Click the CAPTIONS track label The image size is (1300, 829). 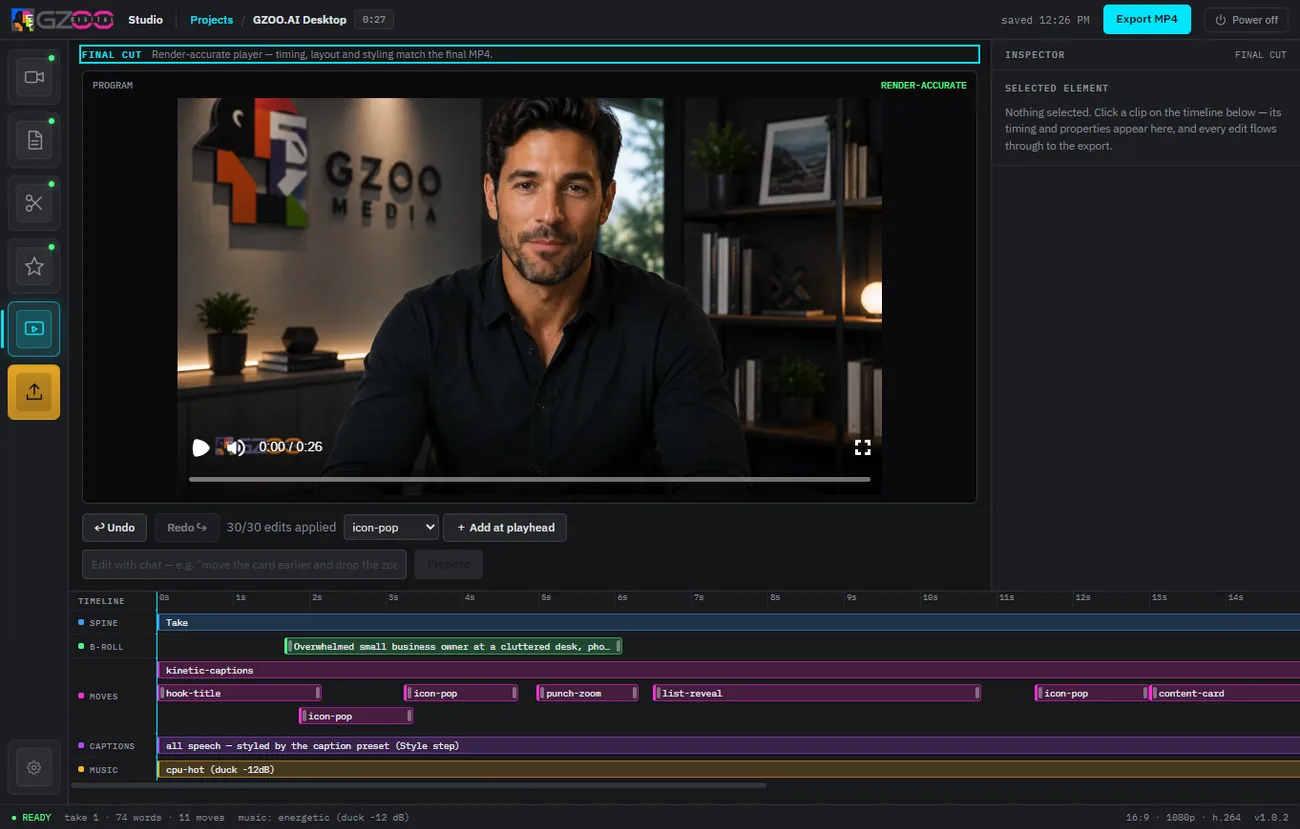click(x=111, y=746)
